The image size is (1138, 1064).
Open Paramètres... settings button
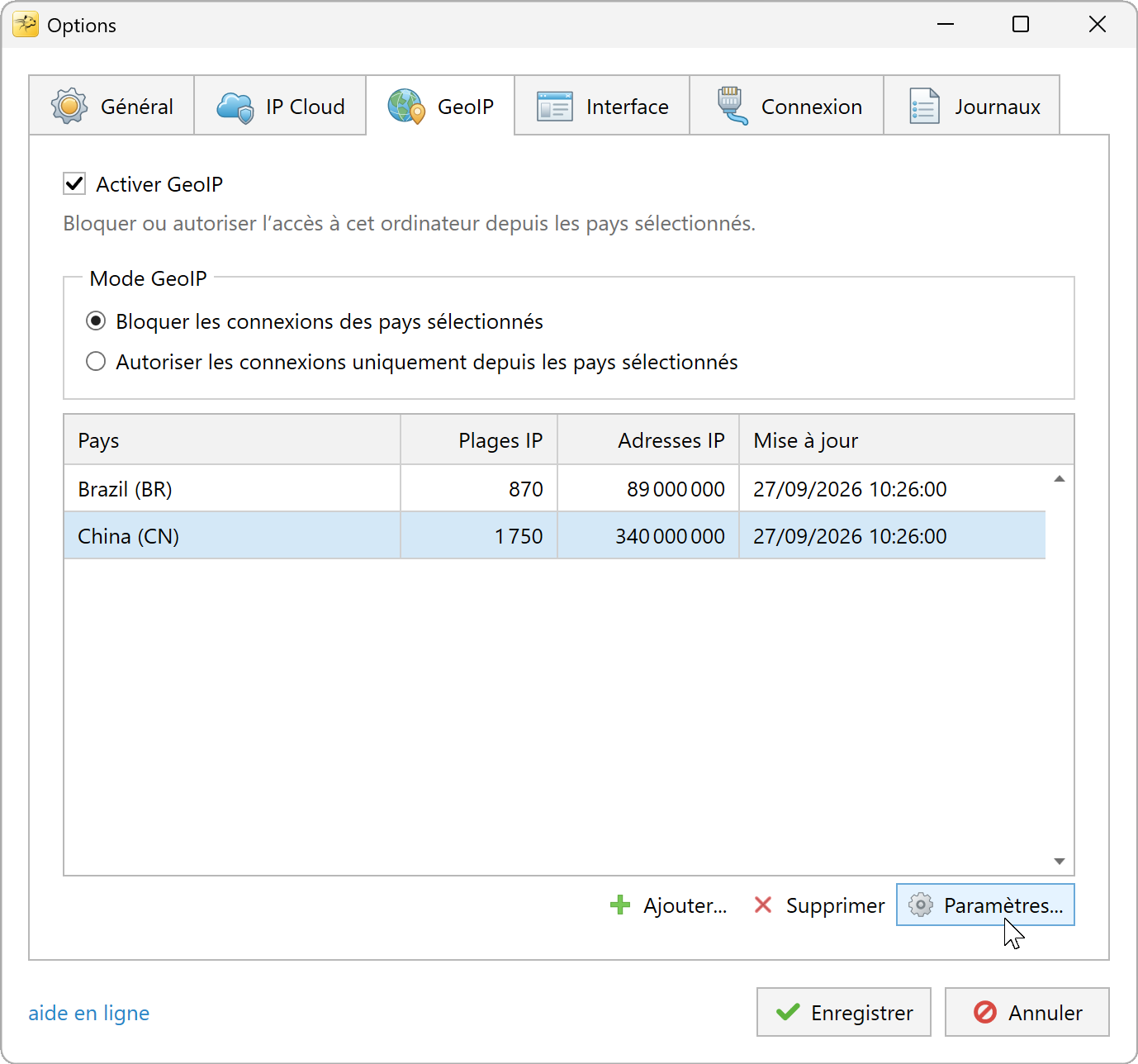985,905
